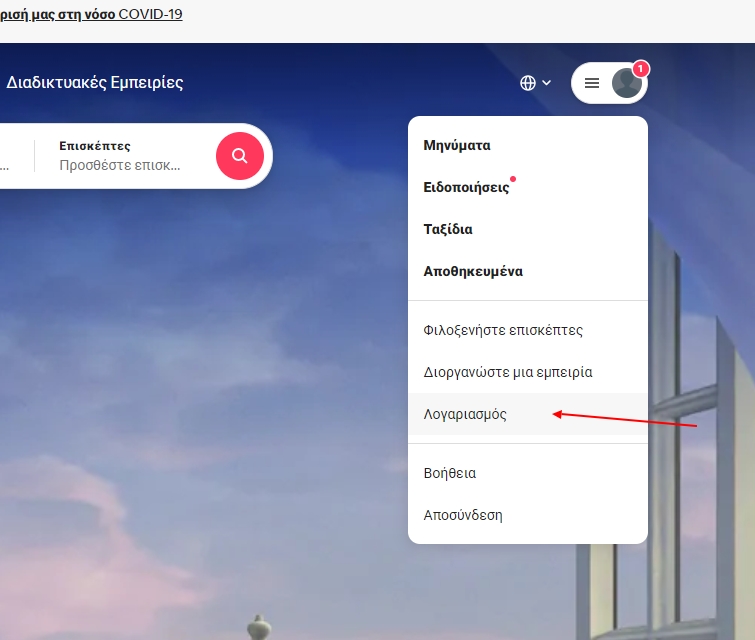Click the user profile avatar
Screen dimensions: 755x640
click(x=626, y=83)
